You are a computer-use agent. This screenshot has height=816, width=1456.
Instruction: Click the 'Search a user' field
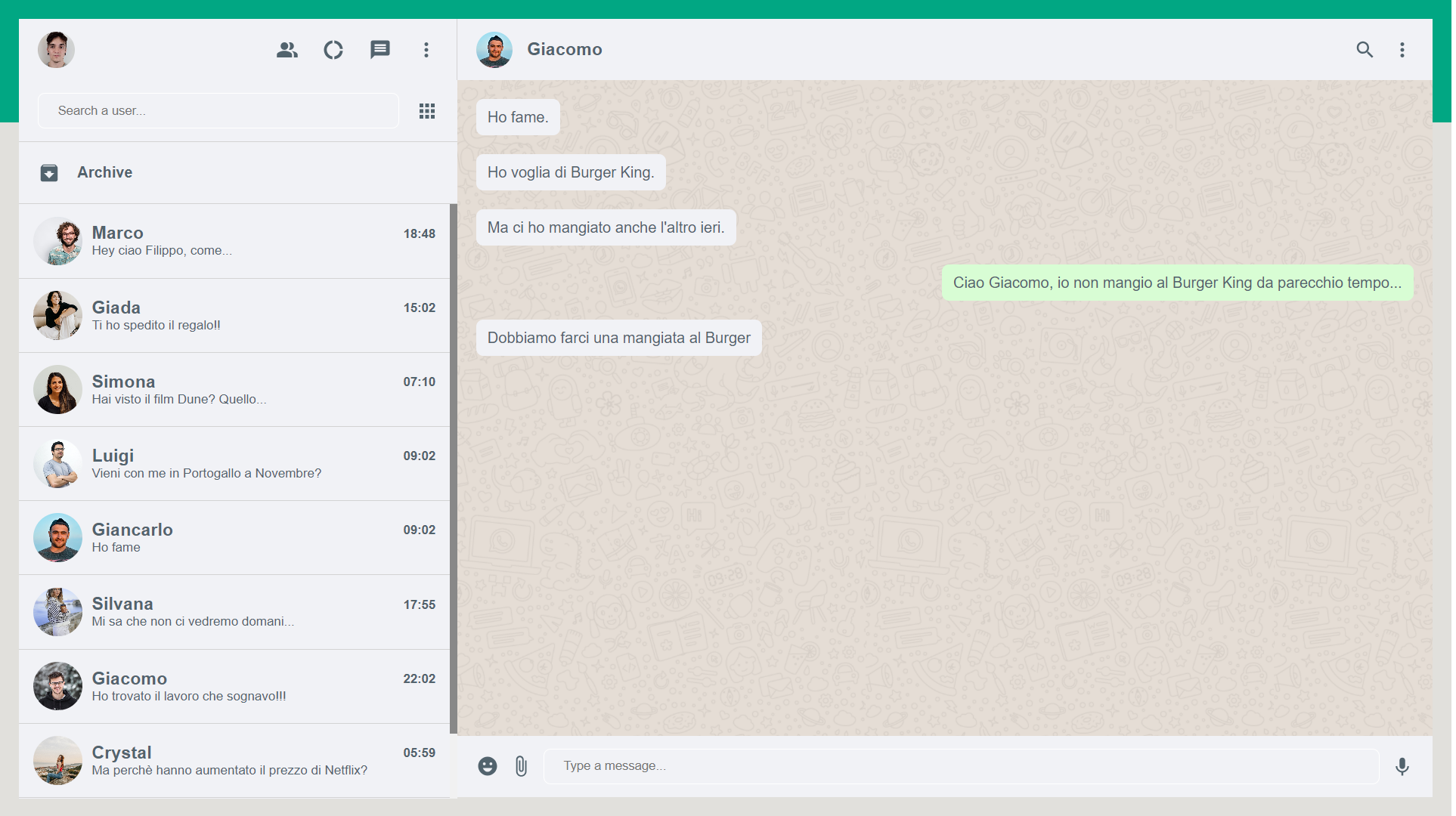click(218, 110)
